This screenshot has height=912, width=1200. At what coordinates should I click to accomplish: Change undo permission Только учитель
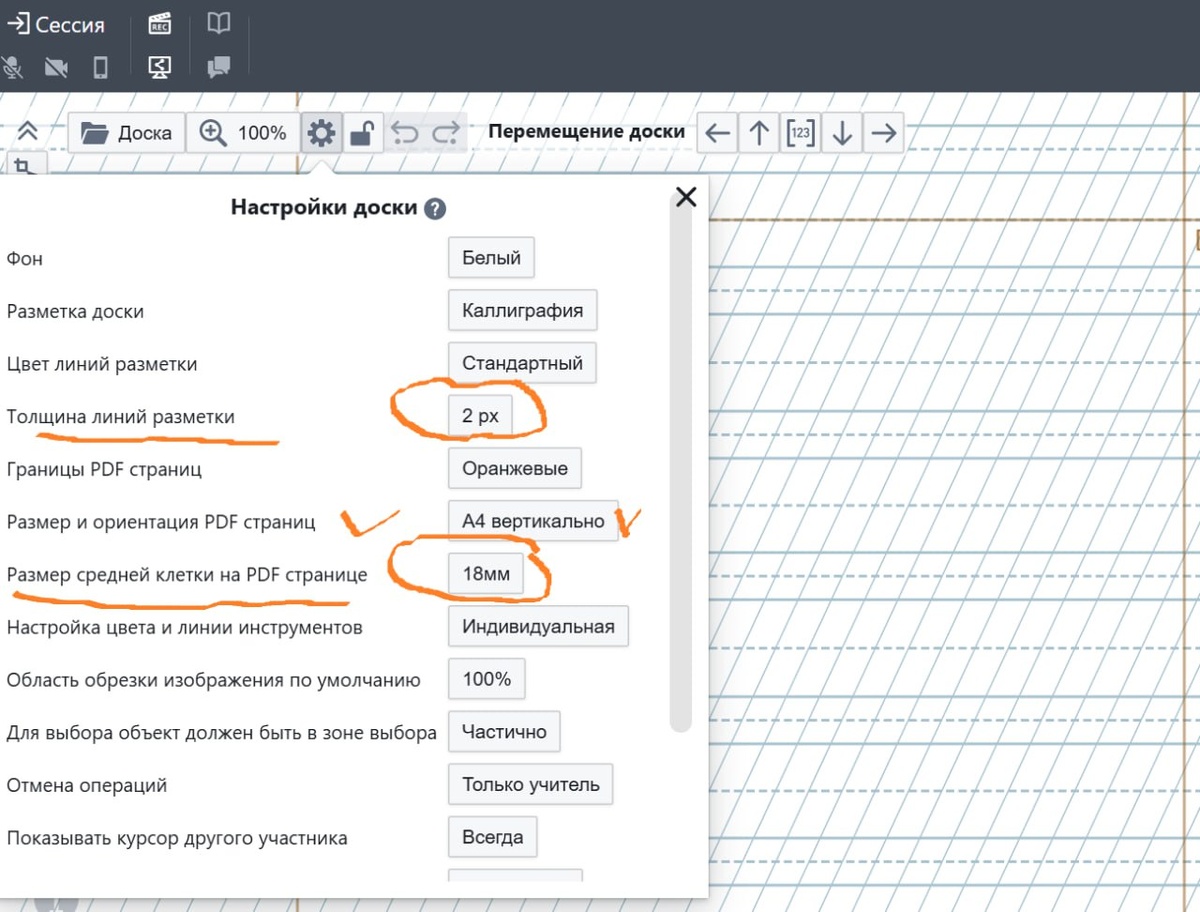pos(530,784)
